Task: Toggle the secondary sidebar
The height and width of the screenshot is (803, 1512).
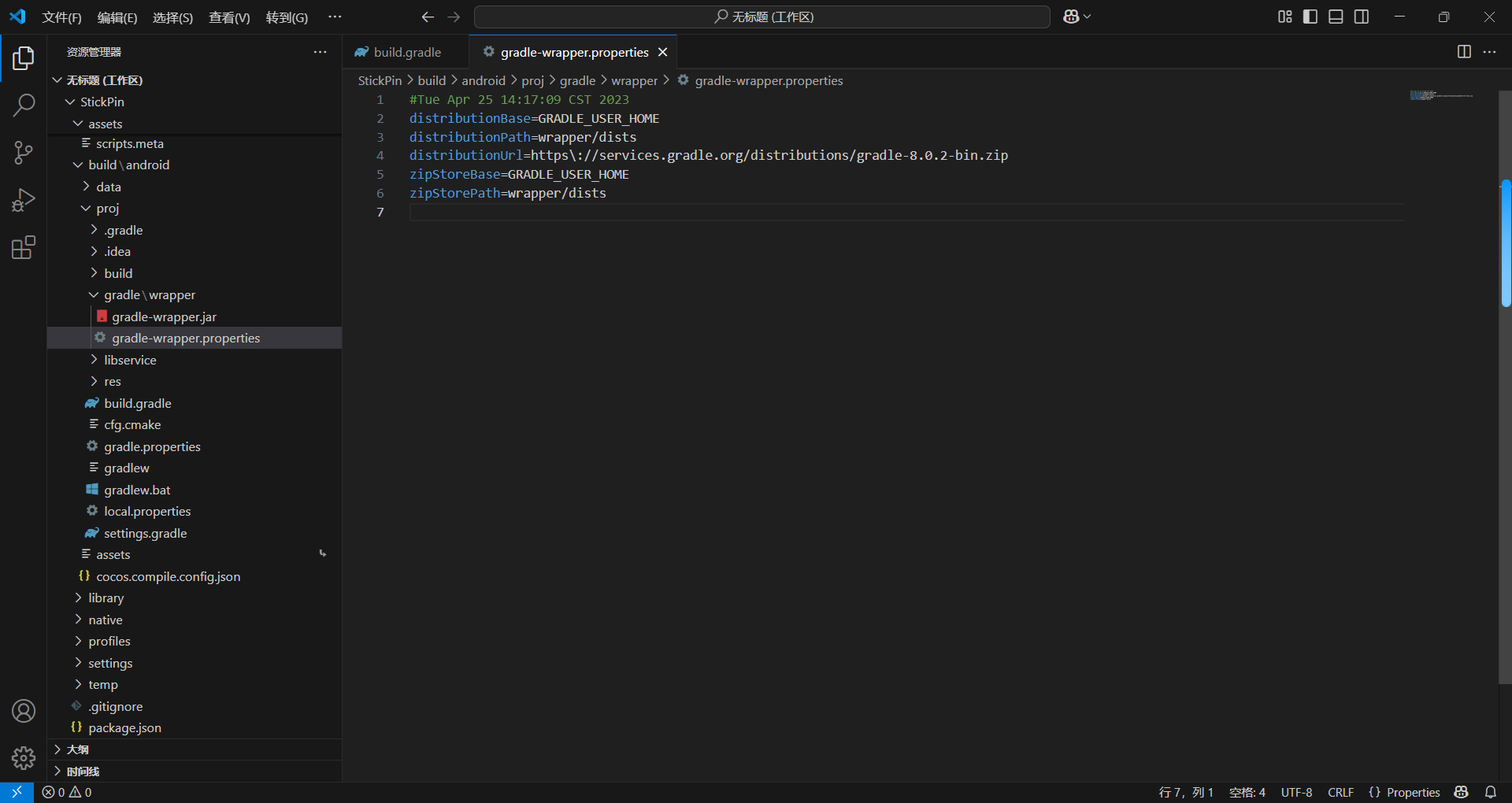Action: point(1362,16)
